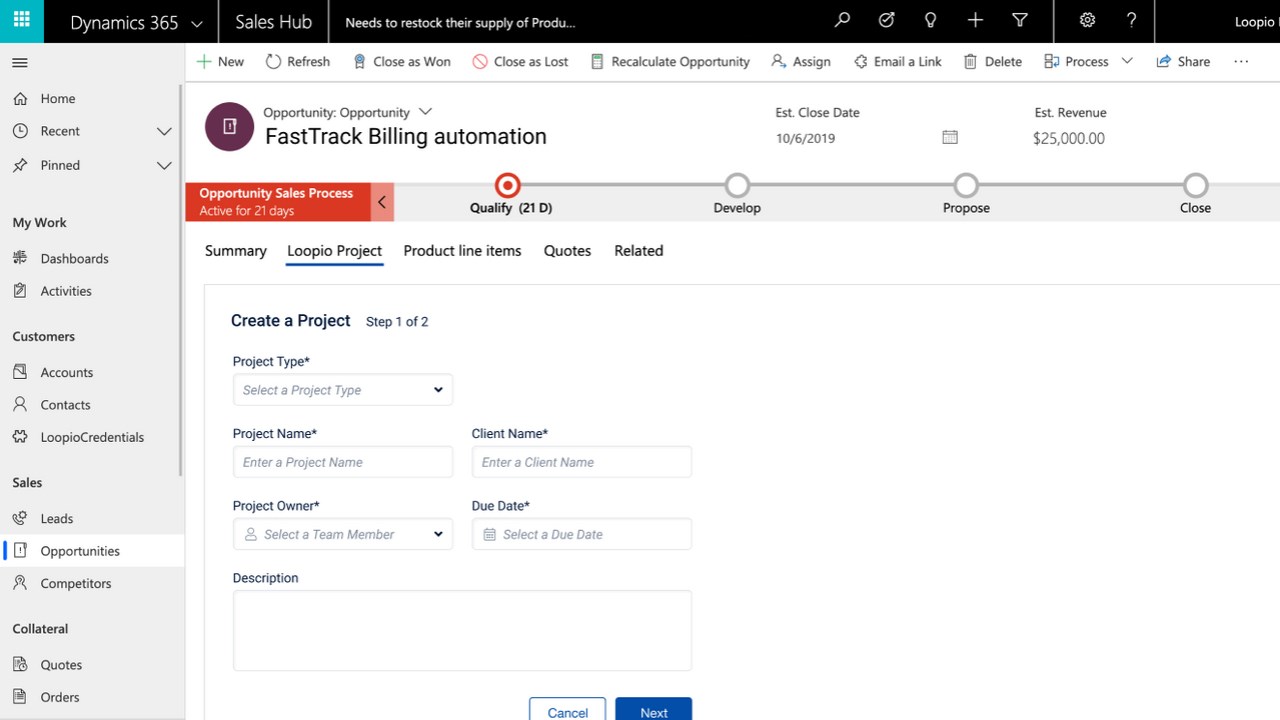Click Close as Won command
The image size is (1280, 720).
tap(402, 61)
